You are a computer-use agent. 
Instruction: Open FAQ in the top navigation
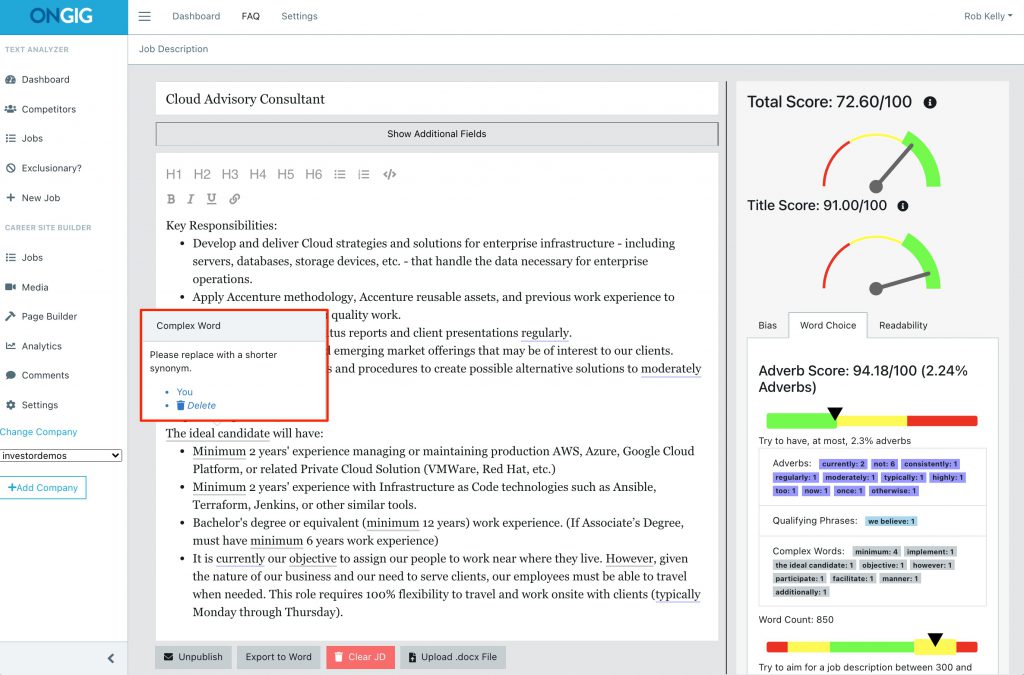pos(250,16)
